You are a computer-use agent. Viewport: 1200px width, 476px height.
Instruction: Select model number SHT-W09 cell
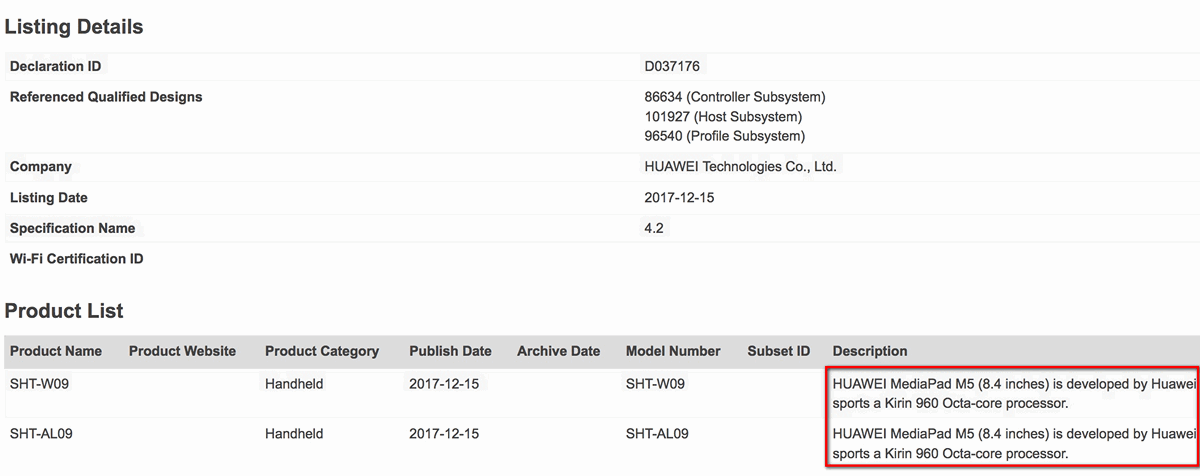tap(656, 384)
